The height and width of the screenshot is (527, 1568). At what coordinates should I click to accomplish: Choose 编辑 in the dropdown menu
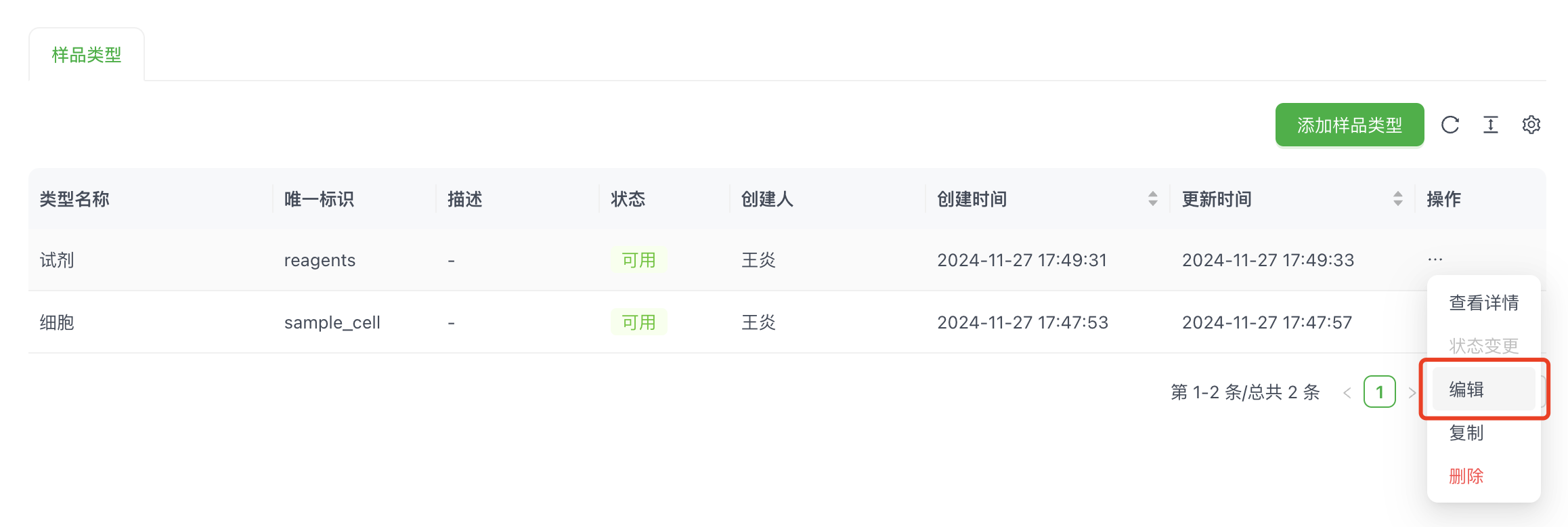click(1467, 389)
